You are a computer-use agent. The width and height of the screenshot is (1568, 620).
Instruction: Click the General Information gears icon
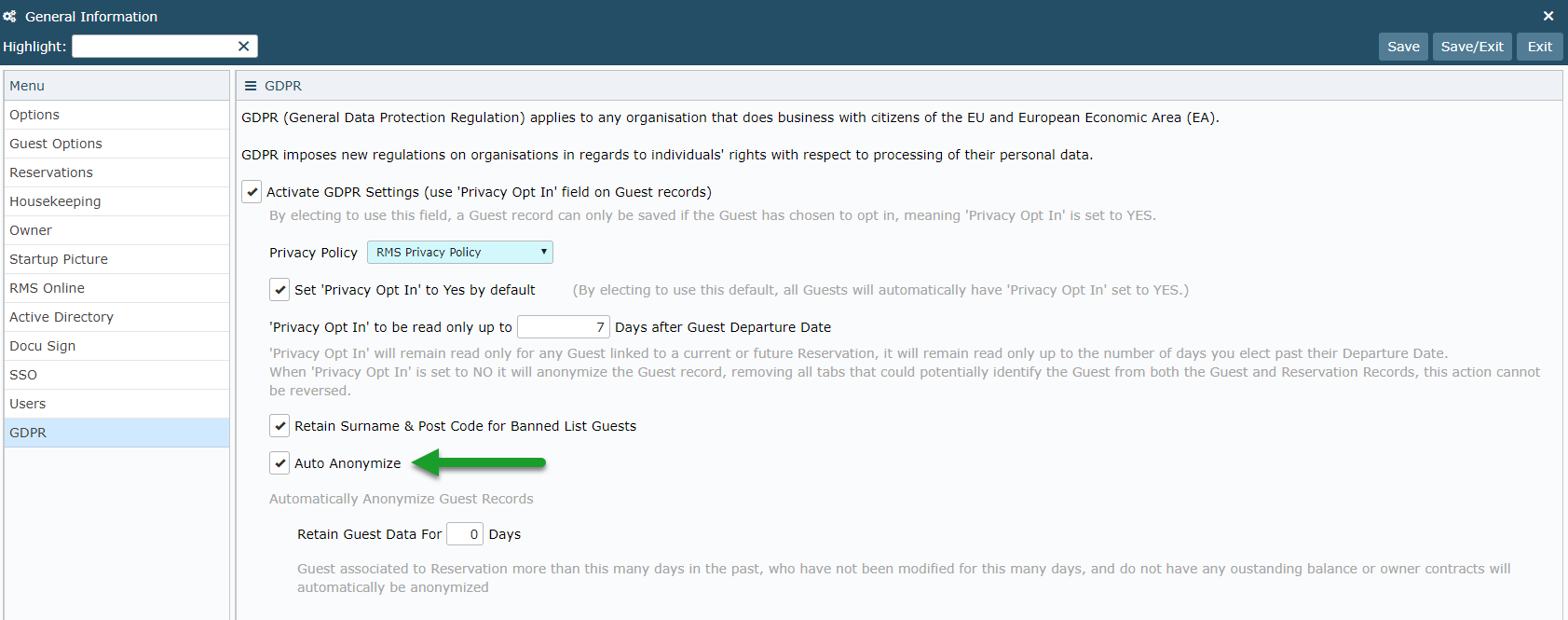click(x=9, y=16)
